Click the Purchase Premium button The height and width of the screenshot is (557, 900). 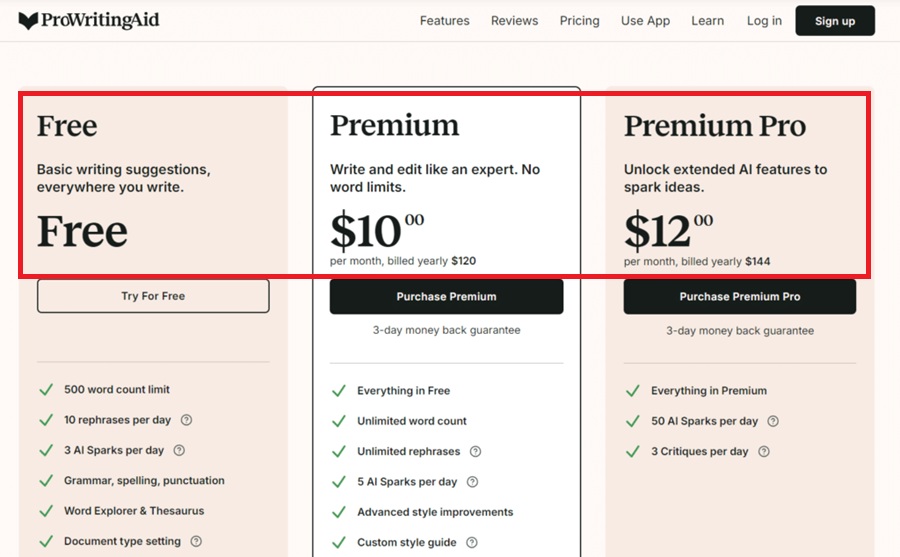point(446,296)
